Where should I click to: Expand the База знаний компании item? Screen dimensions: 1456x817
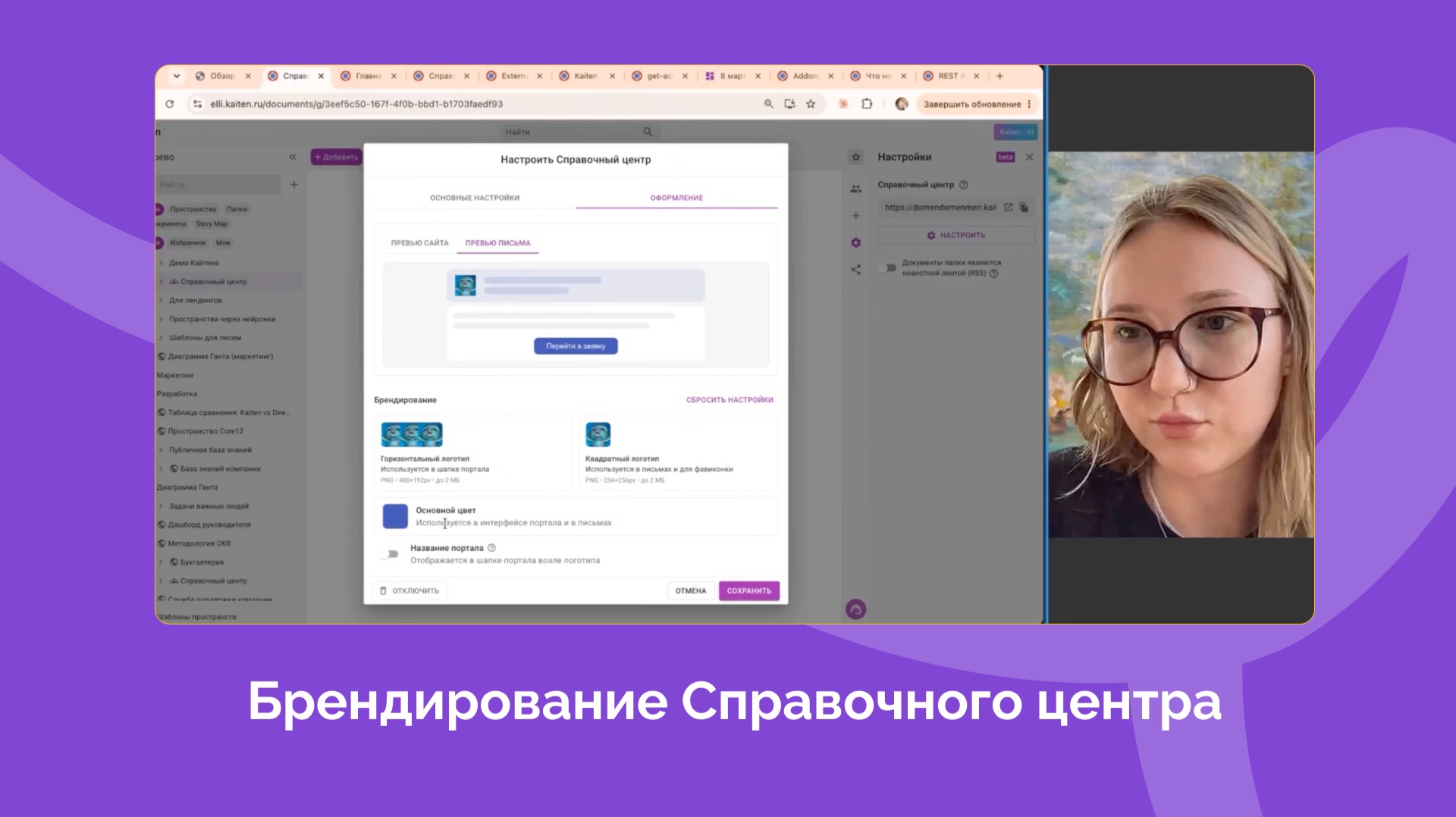click(161, 468)
